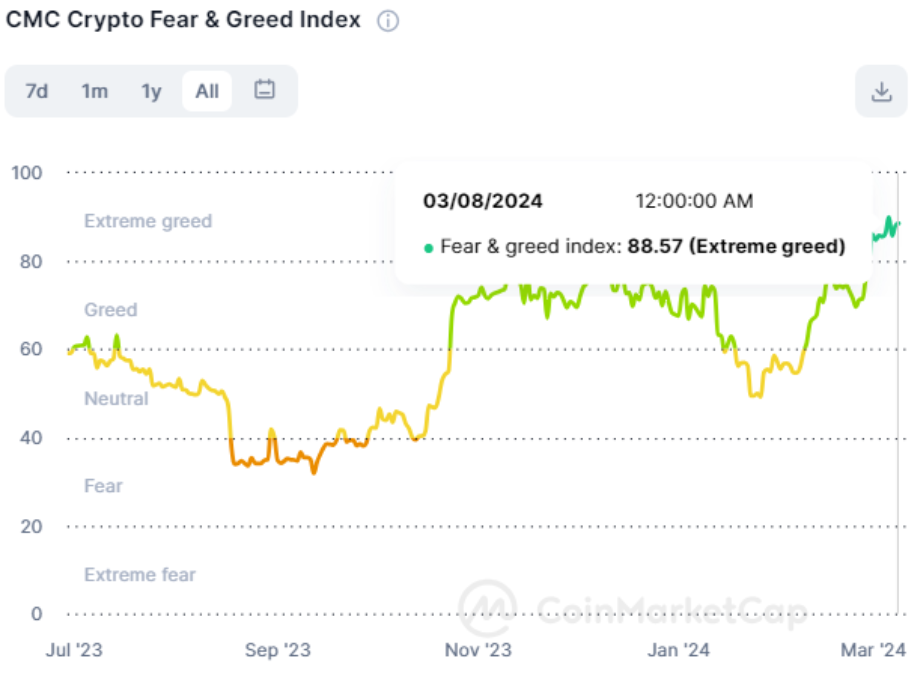Screen dimensions: 920x690
Task: Open the calendar date picker icon
Action: tap(264, 90)
